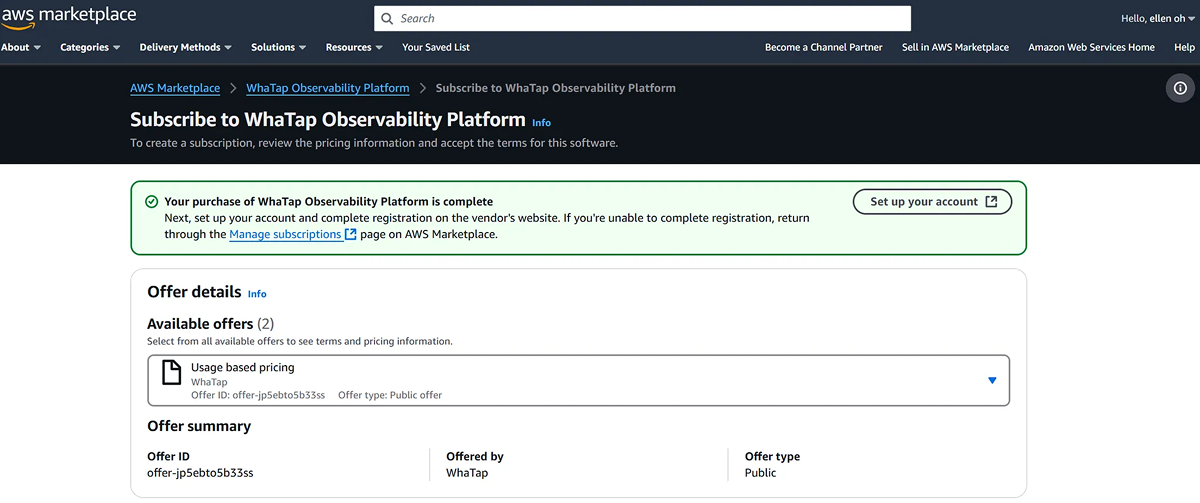
Task: Click the Offer type value Public
Action: (x=760, y=473)
